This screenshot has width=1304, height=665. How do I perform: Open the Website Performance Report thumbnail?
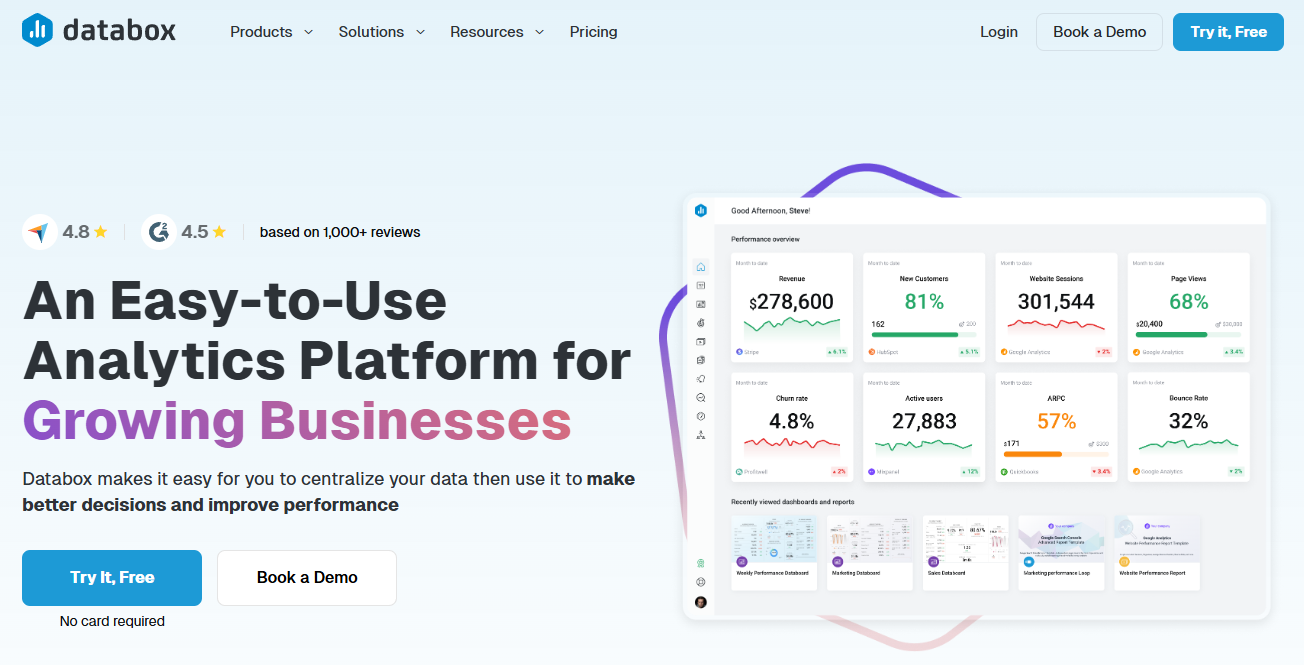[1157, 553]
